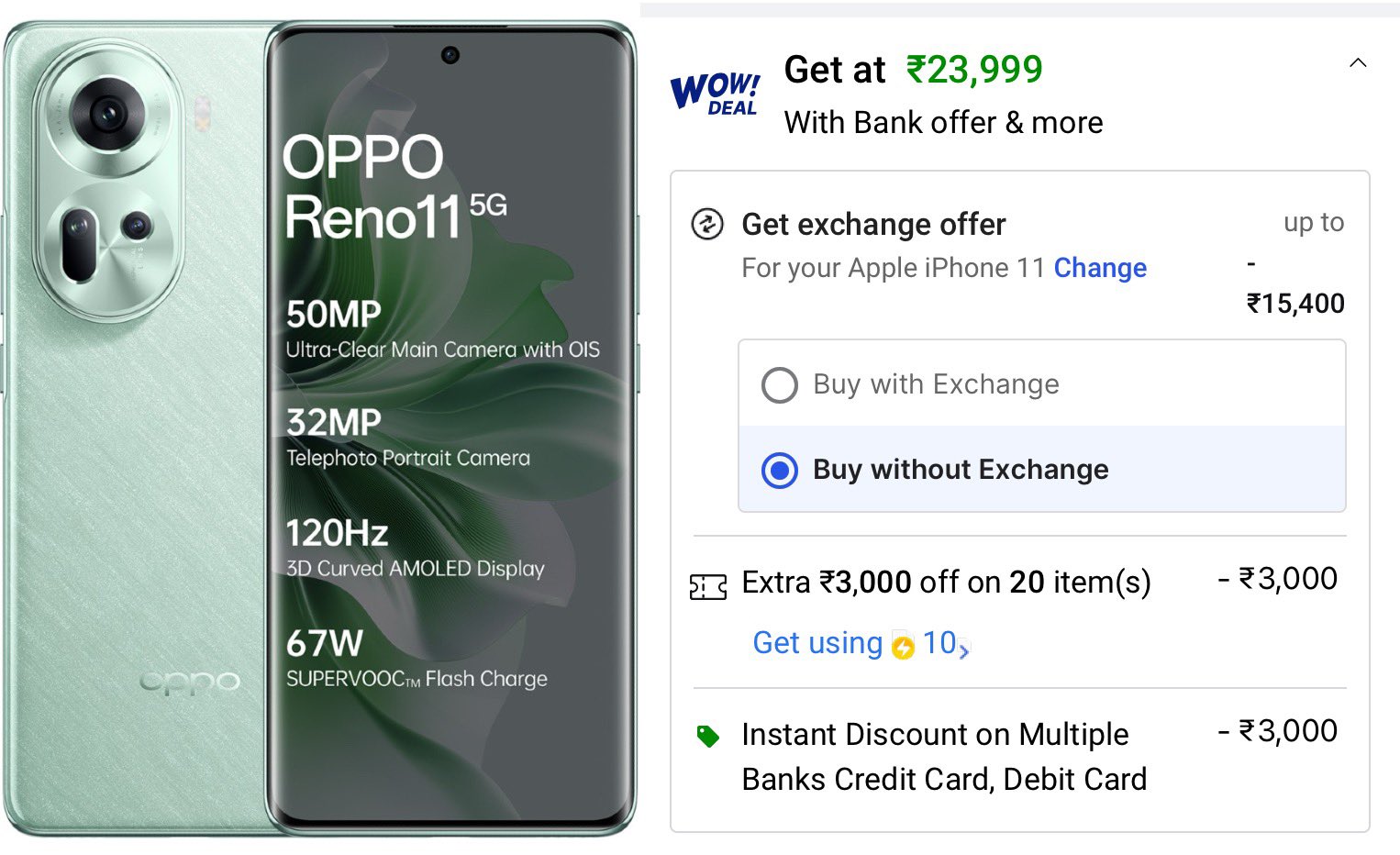This screenshot has width=1400, height=855.
Task: Click the circular exchange arrows icon
Action: (x=706, y=224)
